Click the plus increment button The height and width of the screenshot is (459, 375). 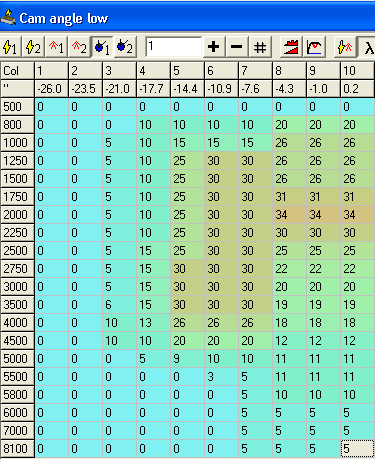(213, 47)
